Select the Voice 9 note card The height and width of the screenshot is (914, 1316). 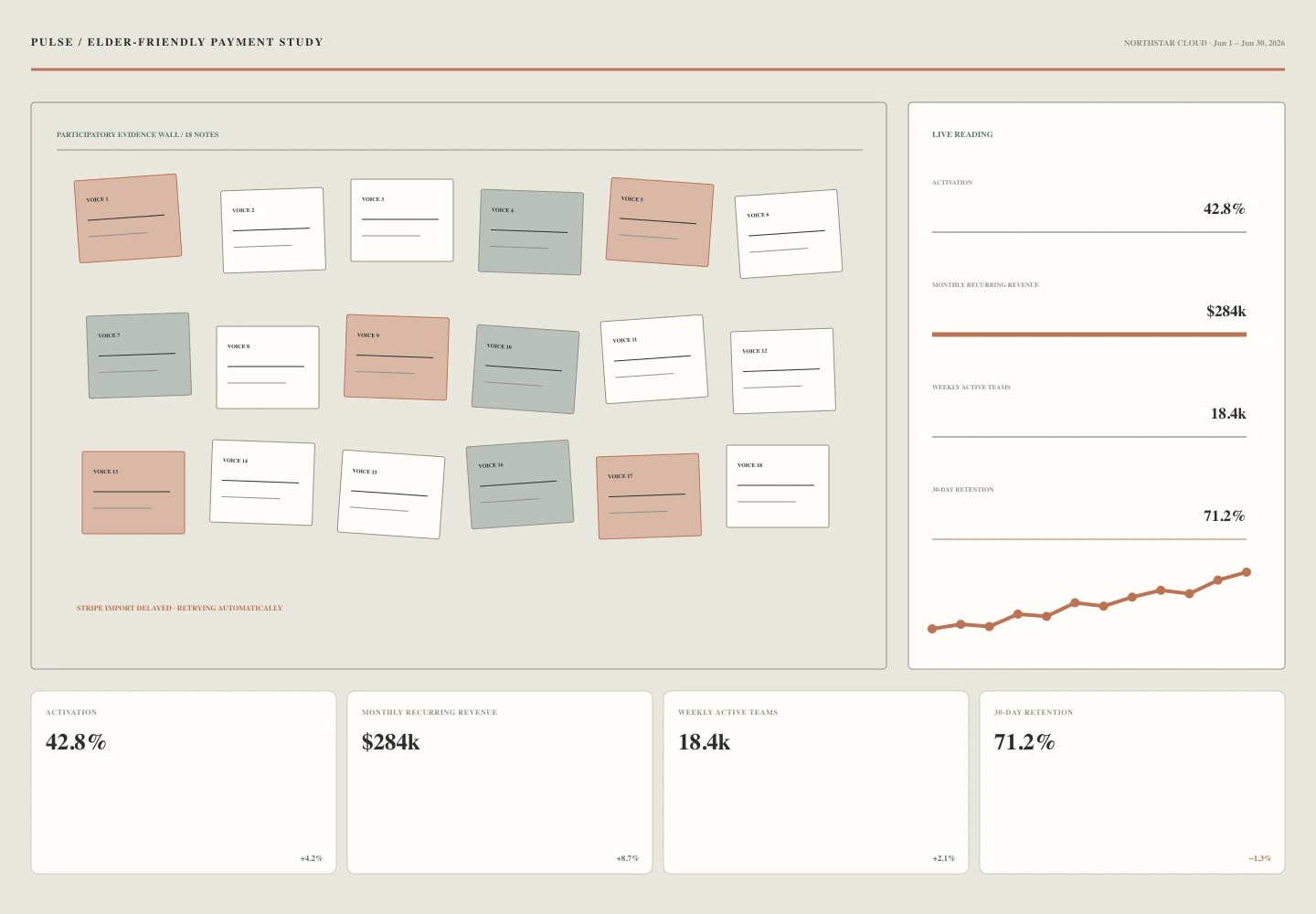click(397, 357)
